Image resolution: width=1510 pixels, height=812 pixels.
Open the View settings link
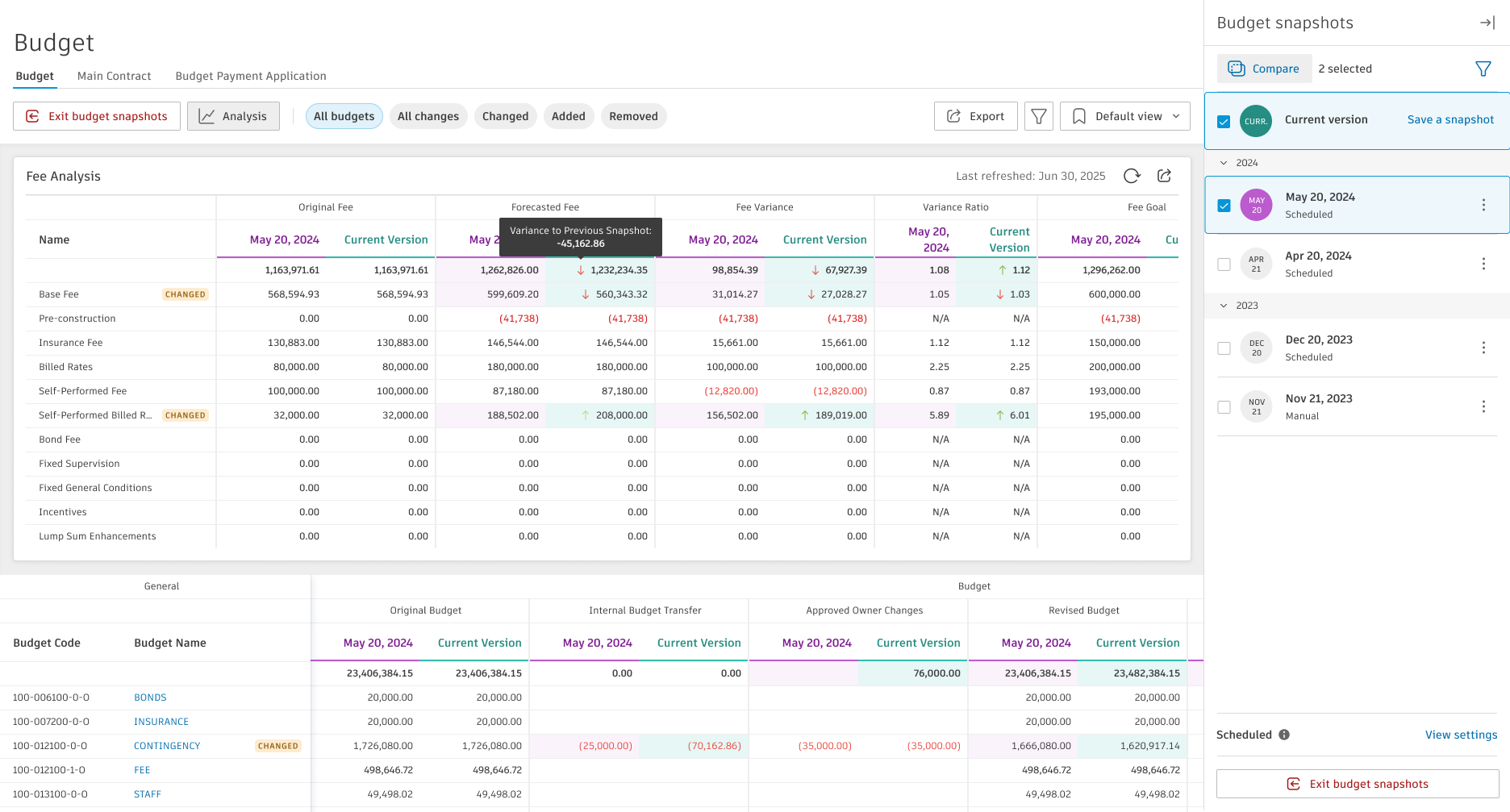point(1461,735)
